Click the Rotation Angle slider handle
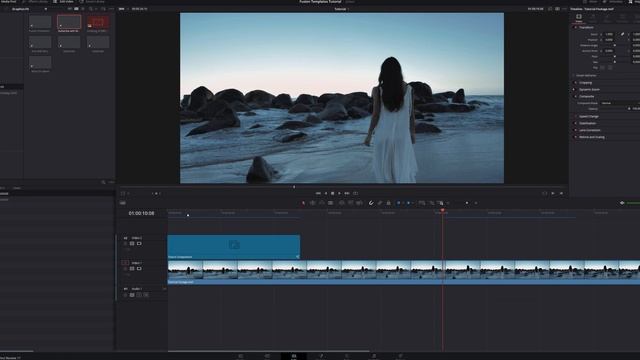 (615, 45)
